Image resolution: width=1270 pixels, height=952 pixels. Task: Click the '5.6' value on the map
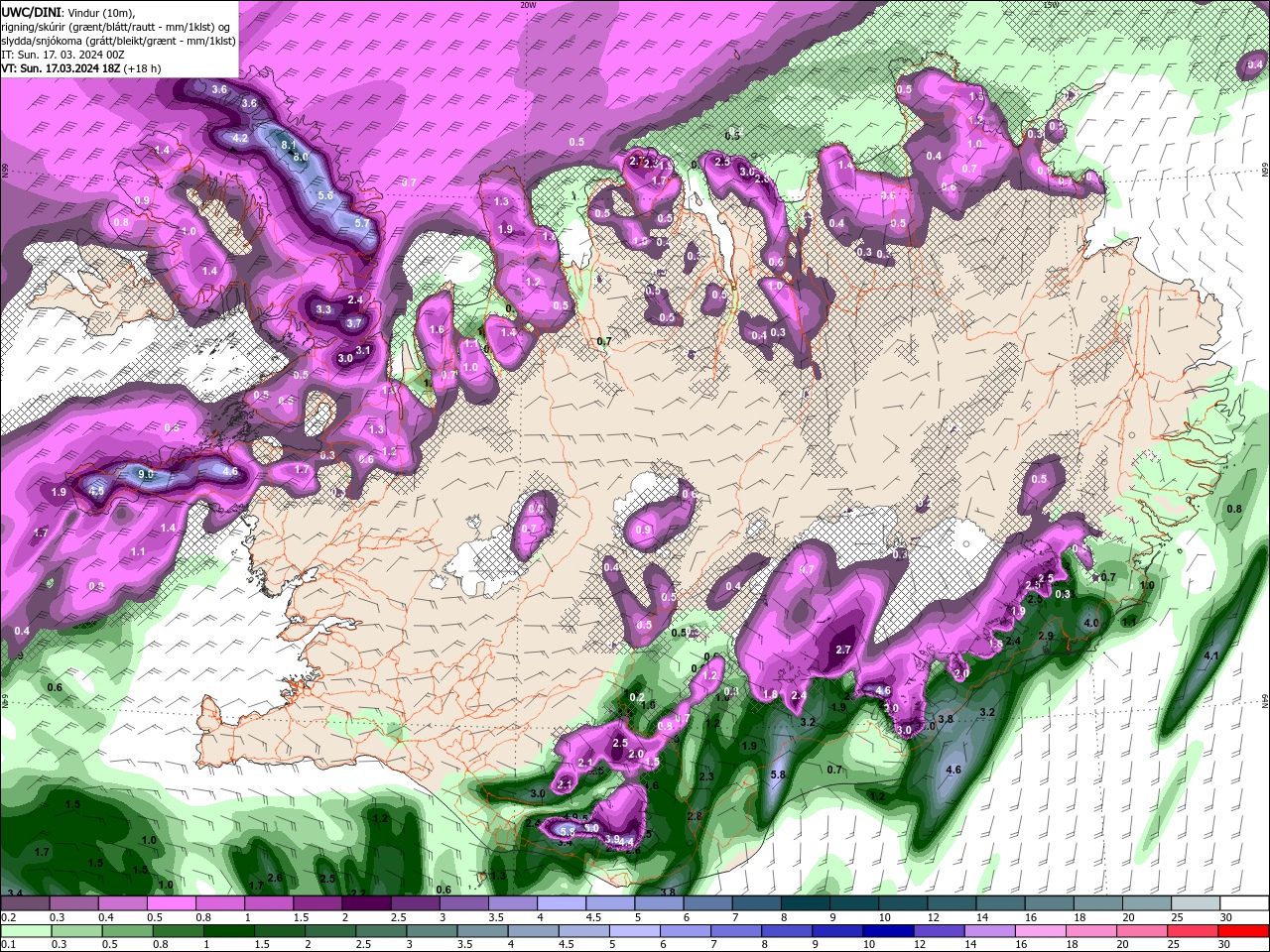coord(325,195)
